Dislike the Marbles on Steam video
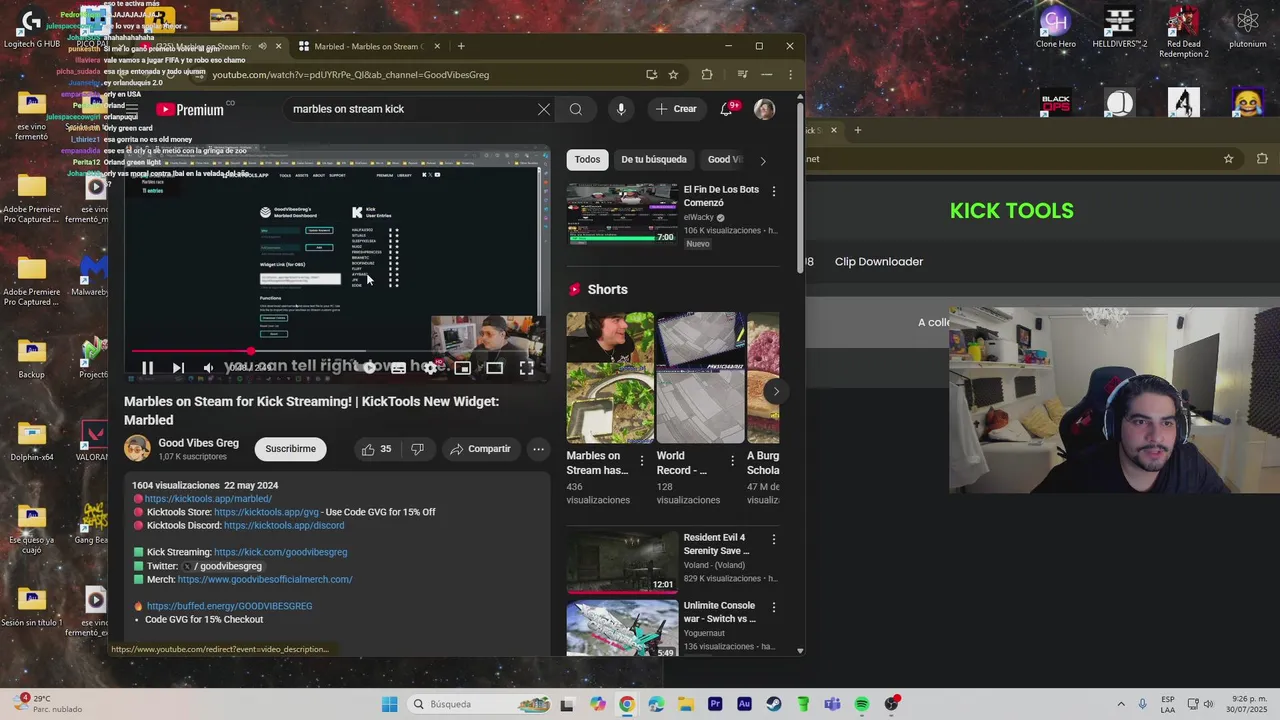Image resolution: width=1280 pixels, height=720 pixels. 417,449
